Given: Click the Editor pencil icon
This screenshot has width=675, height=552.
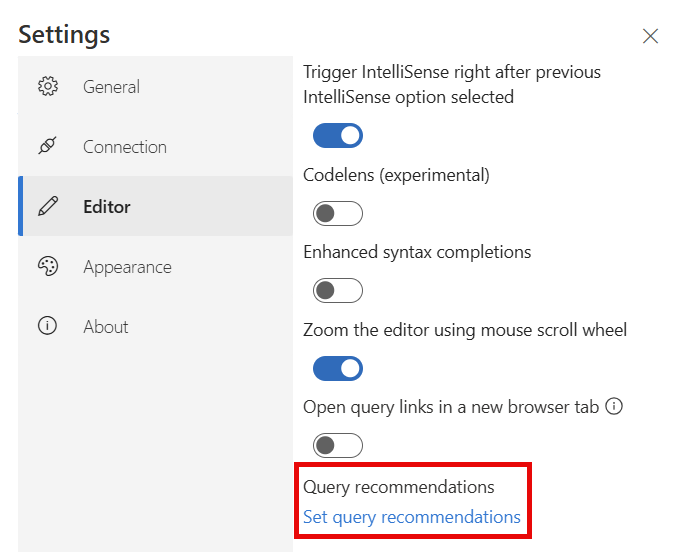Looking at the screenshot, I should pos(48,206).
